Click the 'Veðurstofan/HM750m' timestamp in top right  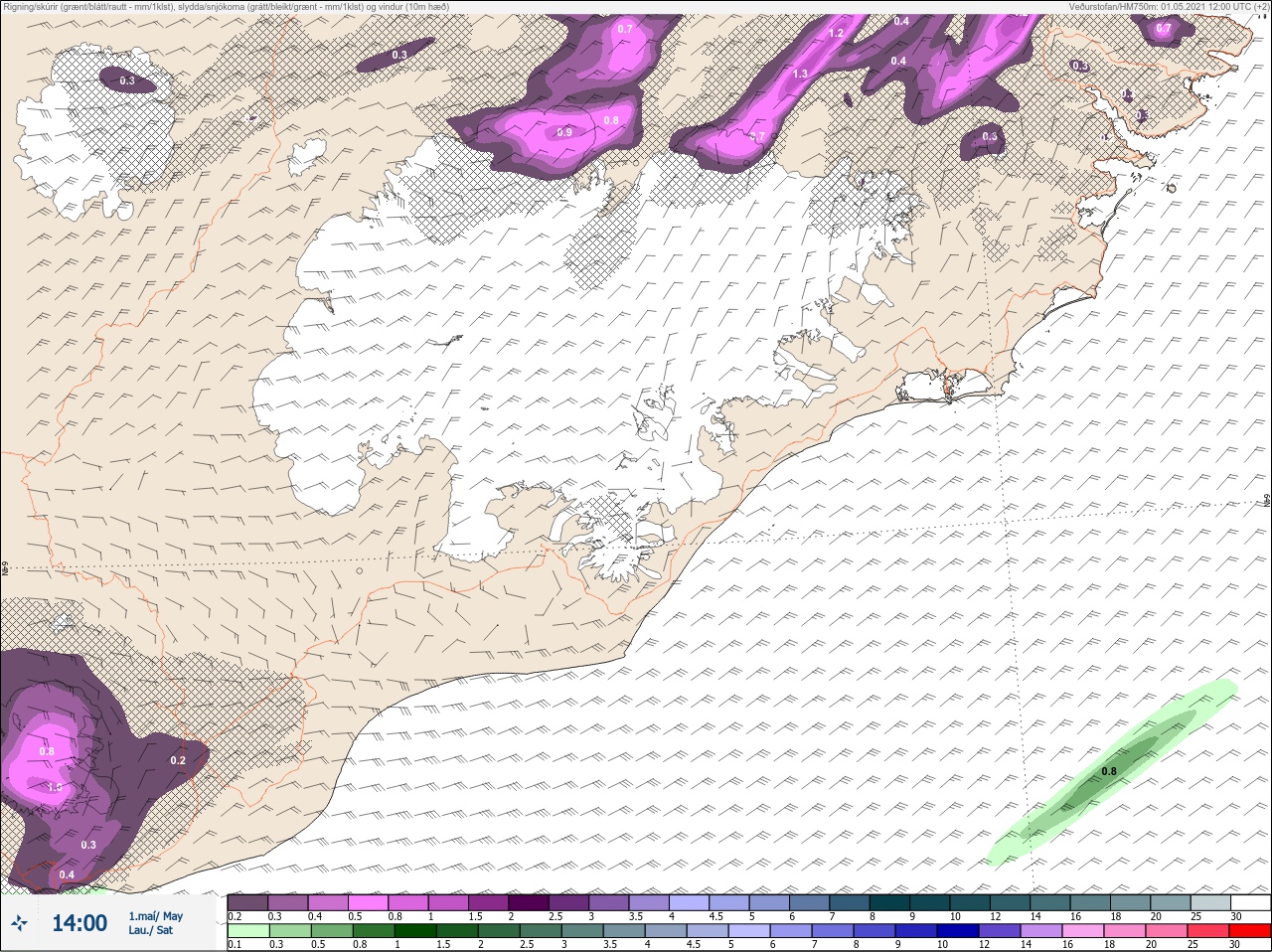(x=1169, y=6)
